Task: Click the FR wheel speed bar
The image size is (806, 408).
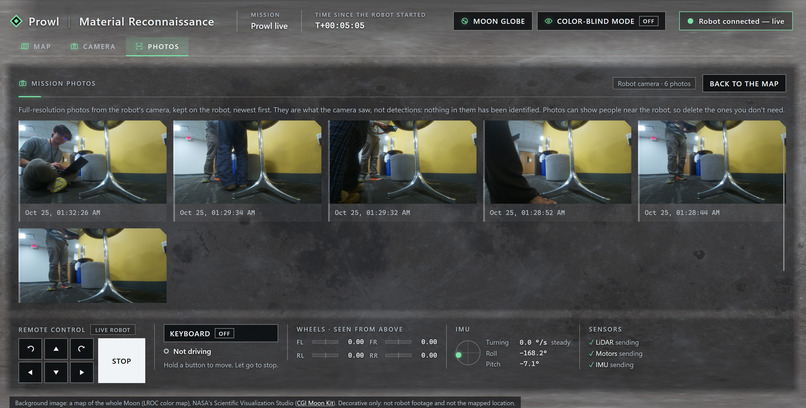Action: click(398, 342)
